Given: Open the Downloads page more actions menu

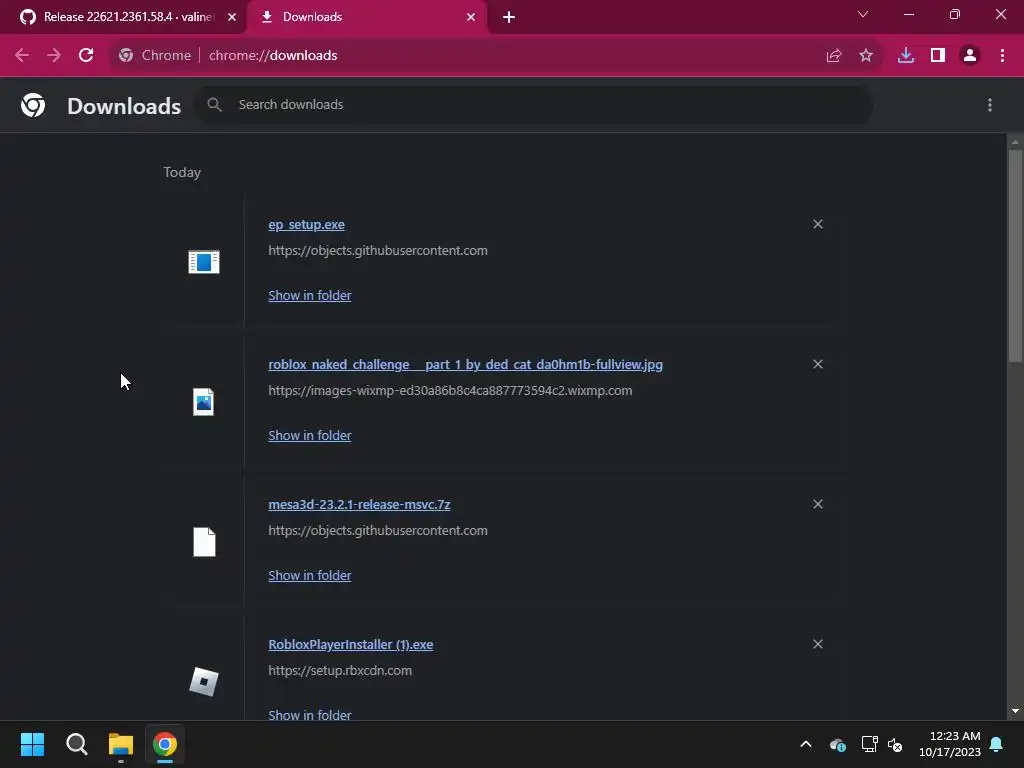Looking at the screenshot, I should click(990, 105).
